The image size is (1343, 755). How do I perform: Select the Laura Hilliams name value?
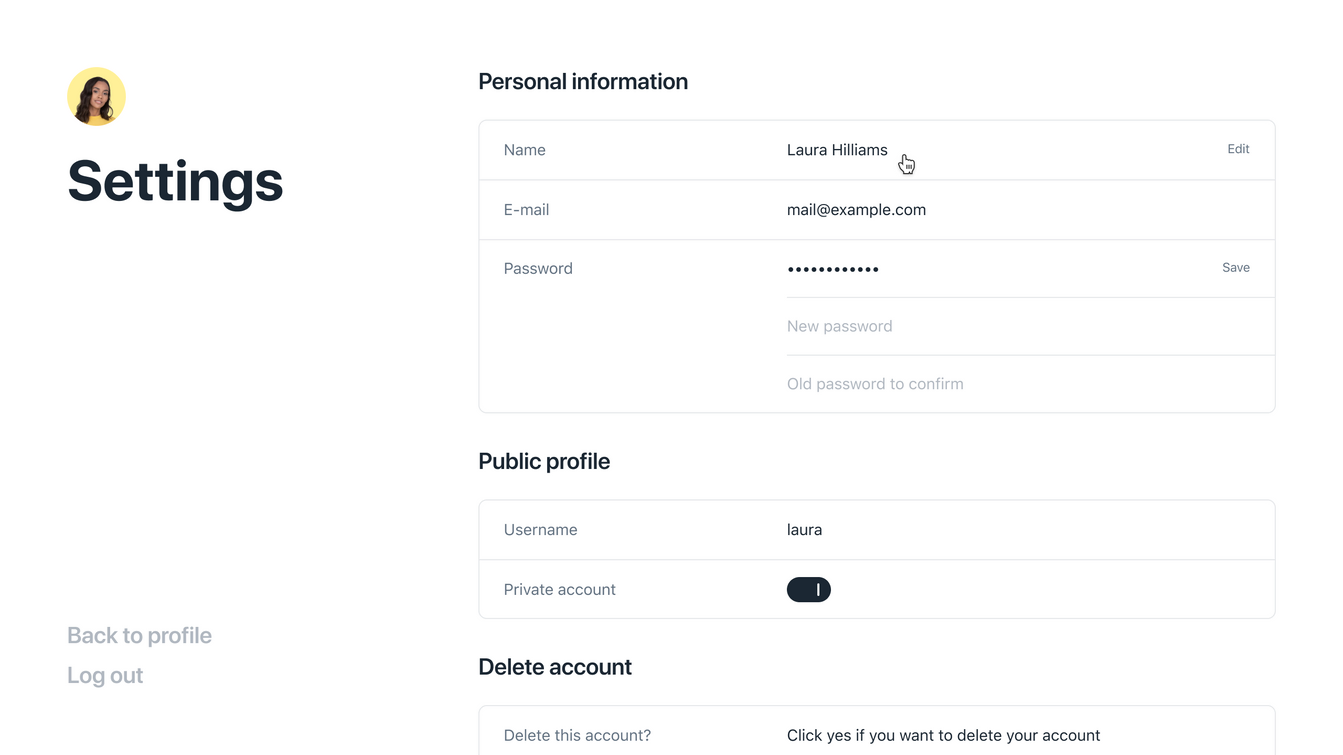[x=837, y=150]
